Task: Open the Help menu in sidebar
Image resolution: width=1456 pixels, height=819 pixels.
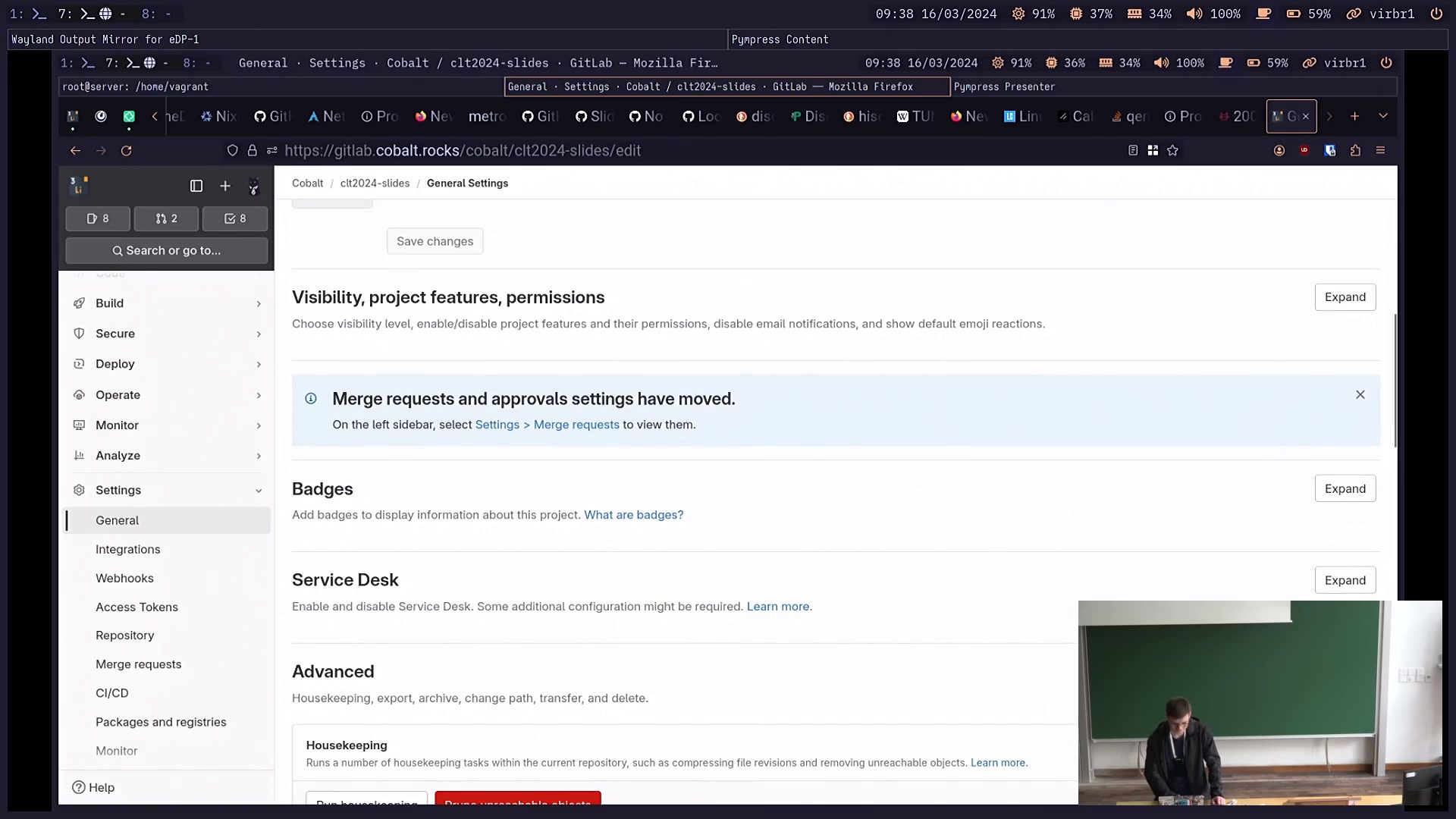Action: pos(93,788)
